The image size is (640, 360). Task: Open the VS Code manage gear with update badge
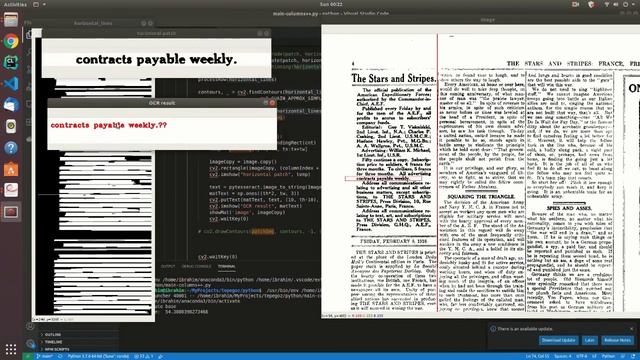tap(30, 344)
